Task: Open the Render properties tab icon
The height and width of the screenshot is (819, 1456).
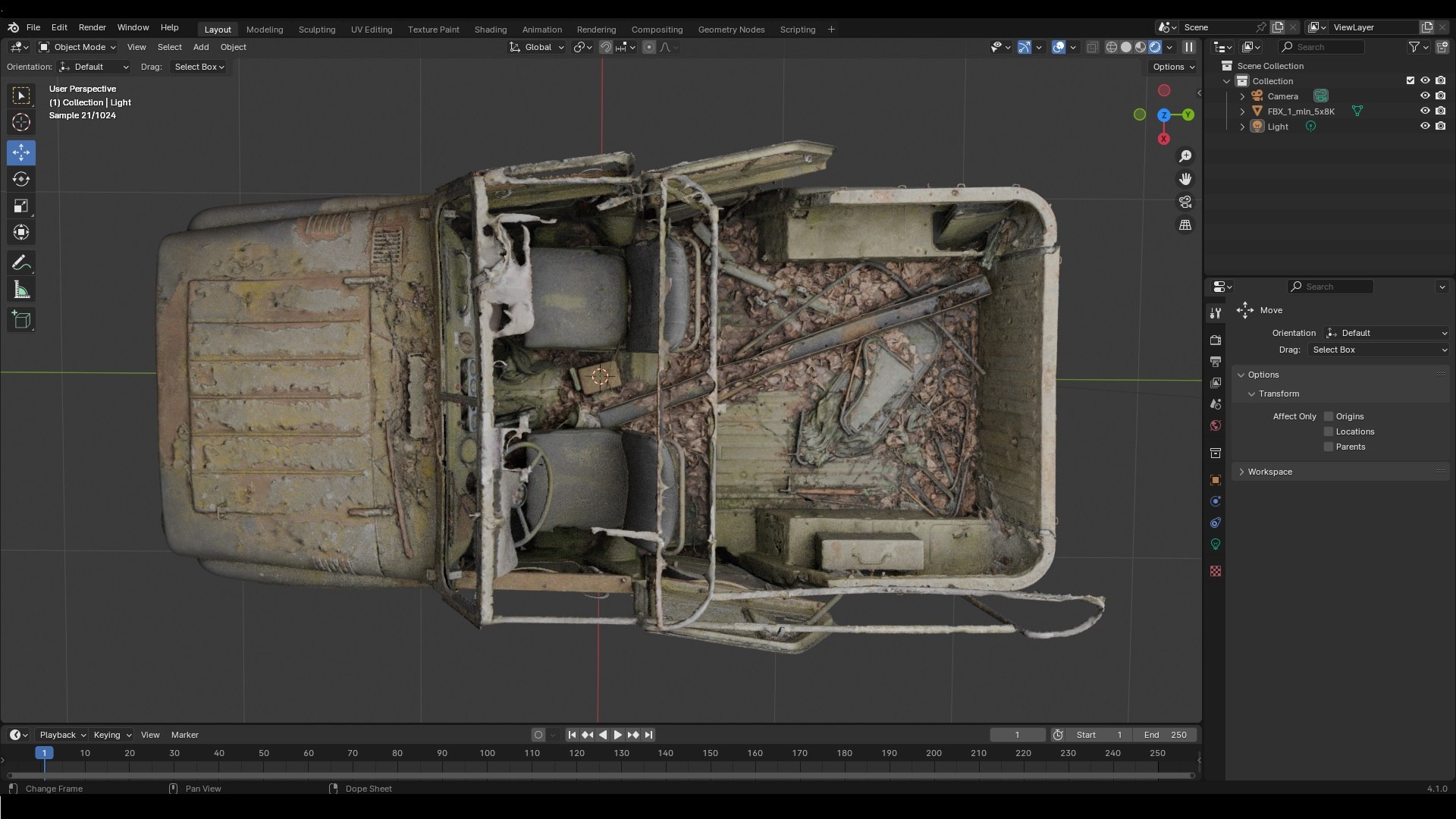Action: tap(1216, 340)
